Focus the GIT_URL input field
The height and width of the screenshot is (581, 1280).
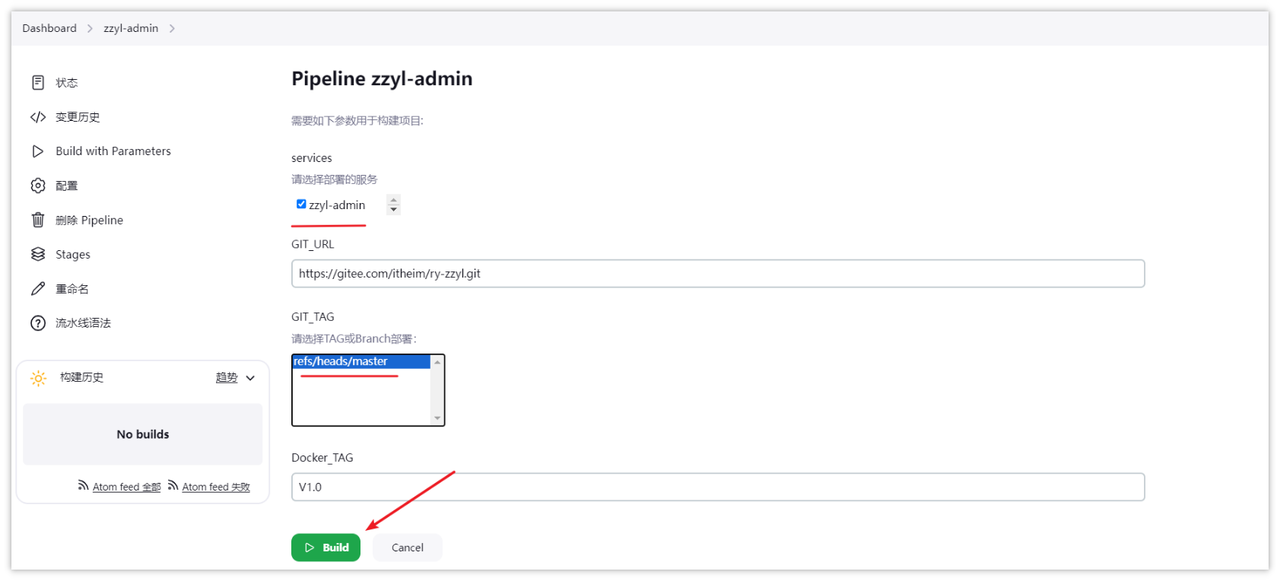point(718,273)
